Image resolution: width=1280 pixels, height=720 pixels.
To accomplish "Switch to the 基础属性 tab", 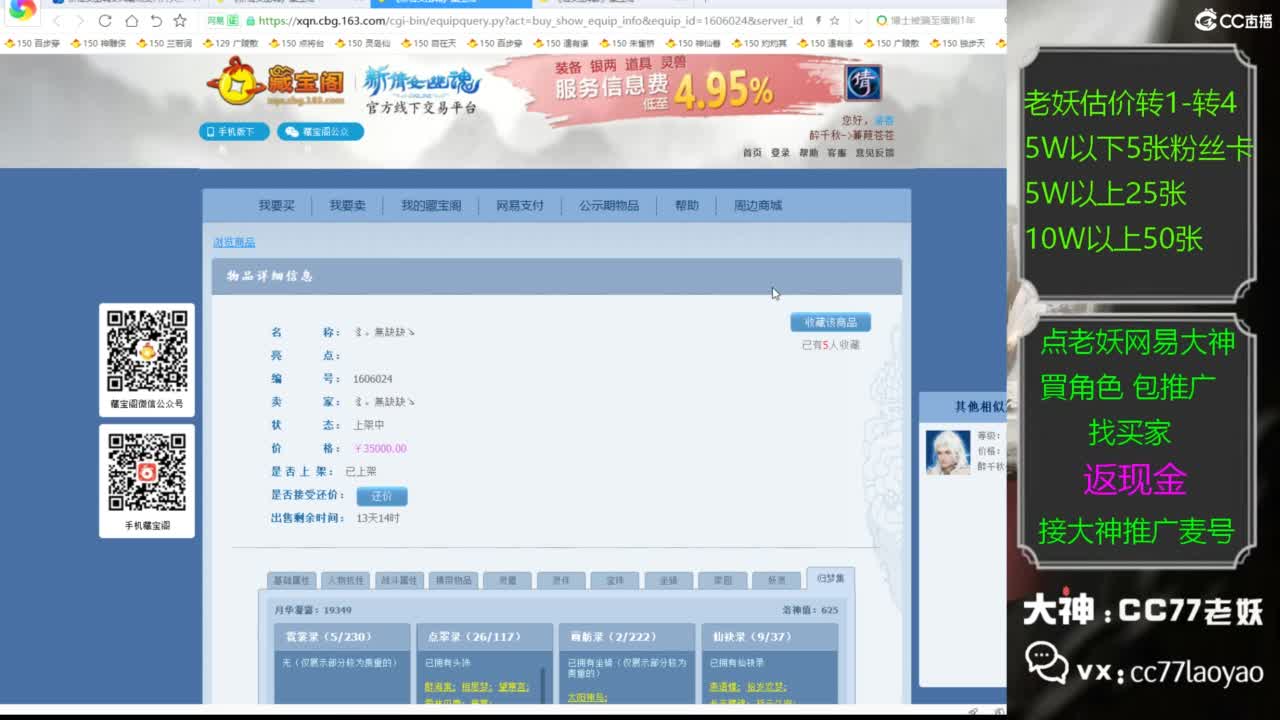I will (x=292, y=580).
